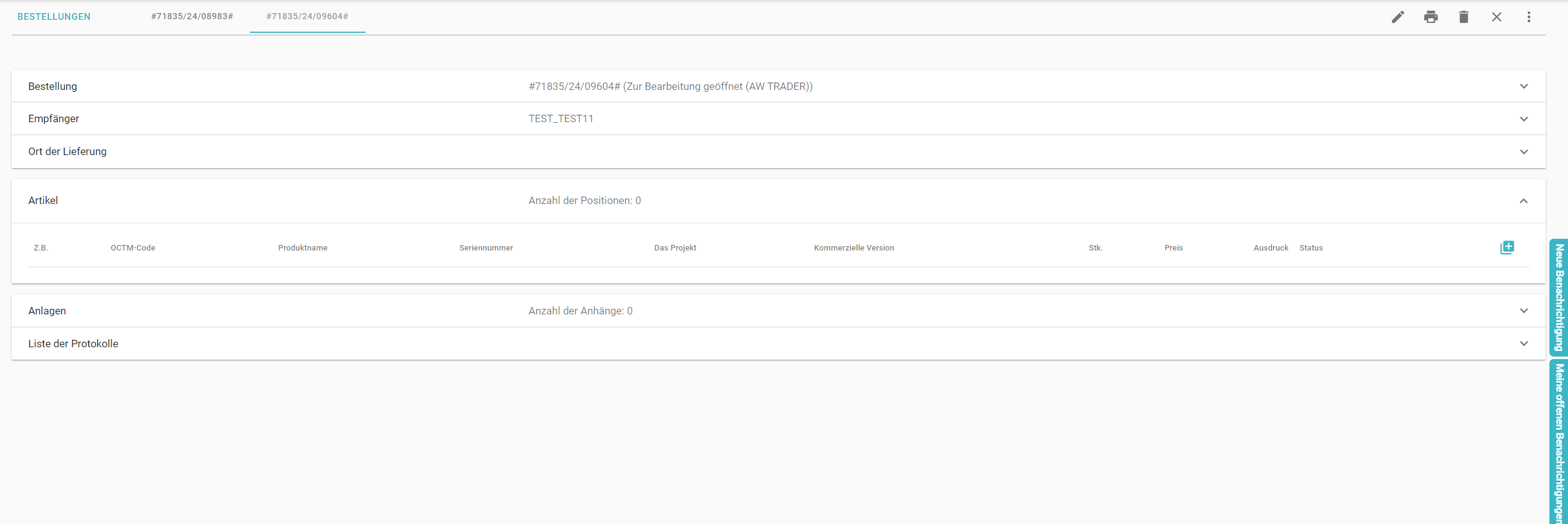Expand the Empfänger section chevron

pos(1523,119)
